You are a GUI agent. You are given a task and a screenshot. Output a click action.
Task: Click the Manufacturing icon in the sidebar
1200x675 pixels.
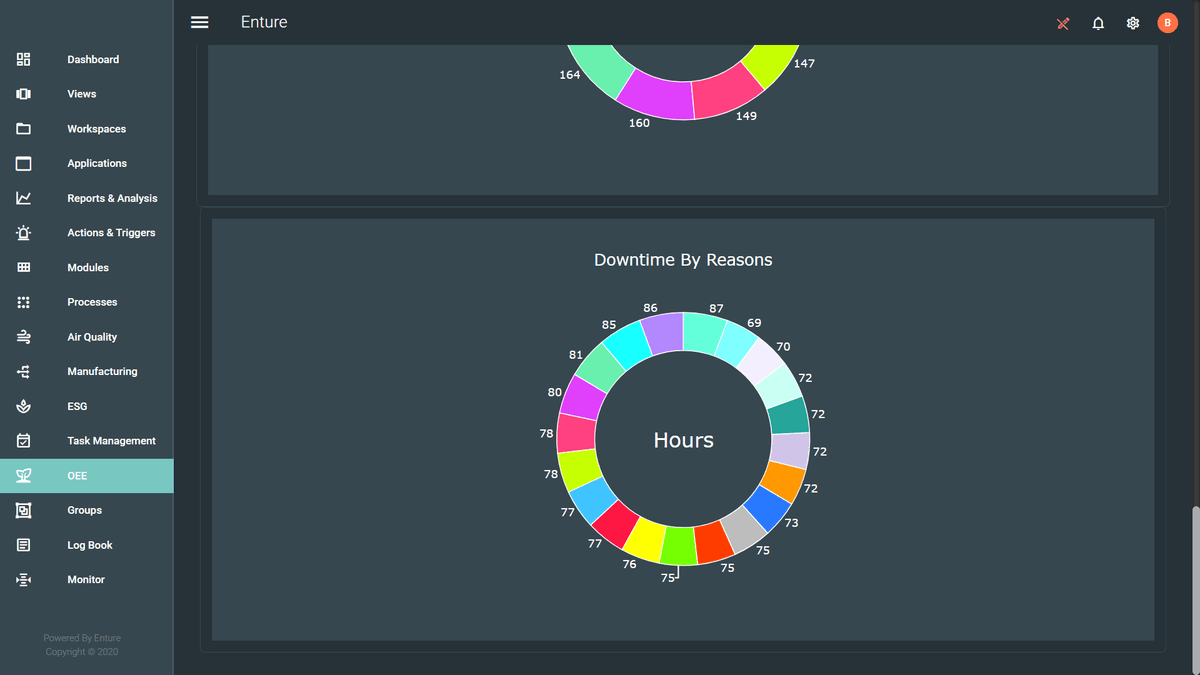pyautogui.click(x=23, y=371)
